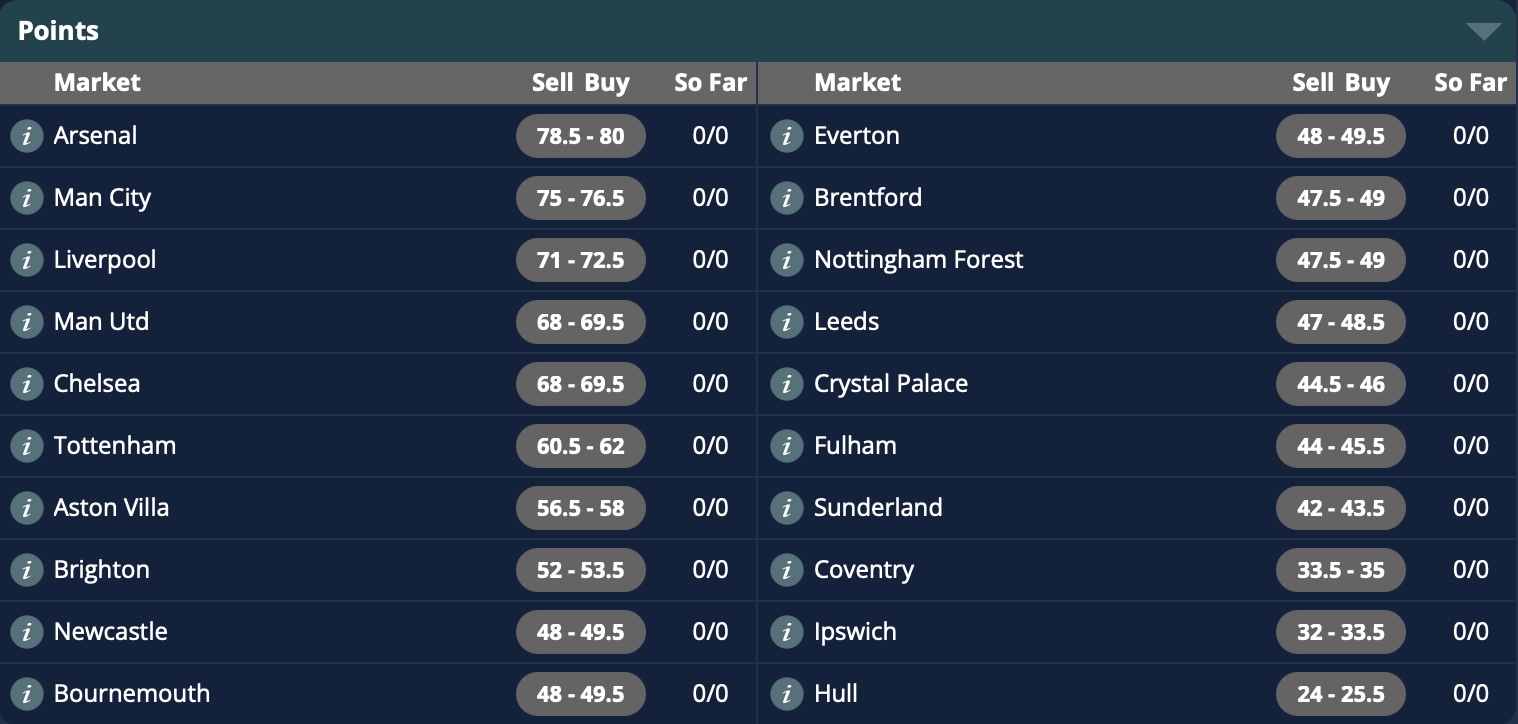Click the info icon next to Hull

coord(787,694)
